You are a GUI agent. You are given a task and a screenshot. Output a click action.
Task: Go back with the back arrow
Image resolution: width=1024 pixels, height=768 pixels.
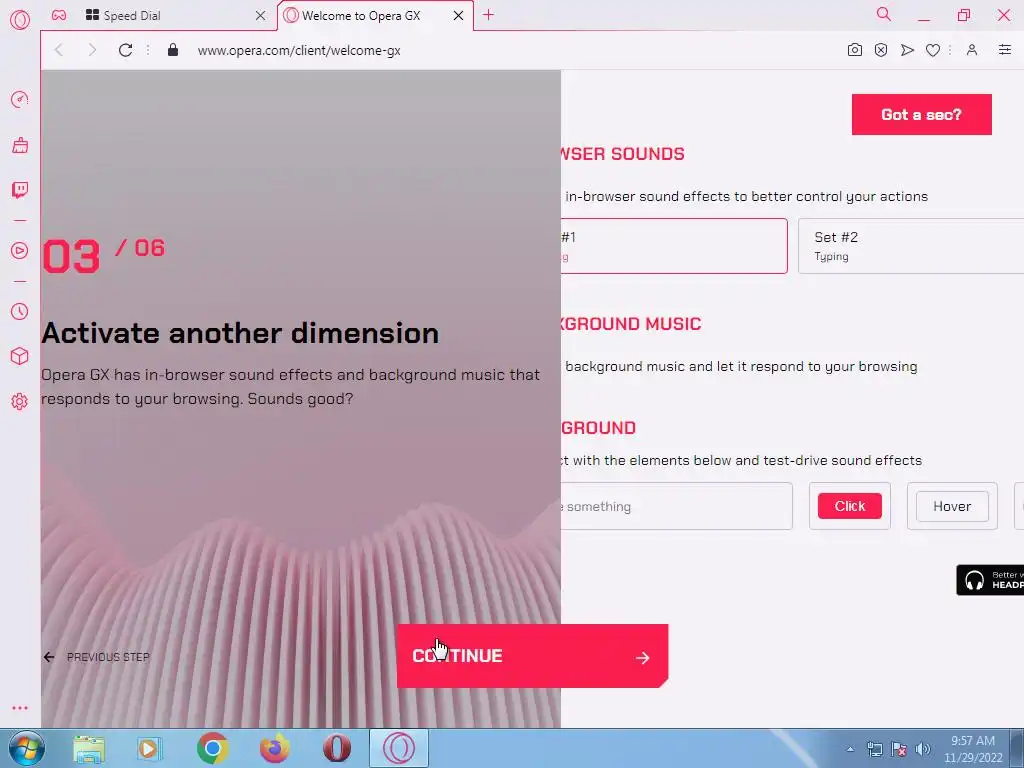[x=59, y=50]
